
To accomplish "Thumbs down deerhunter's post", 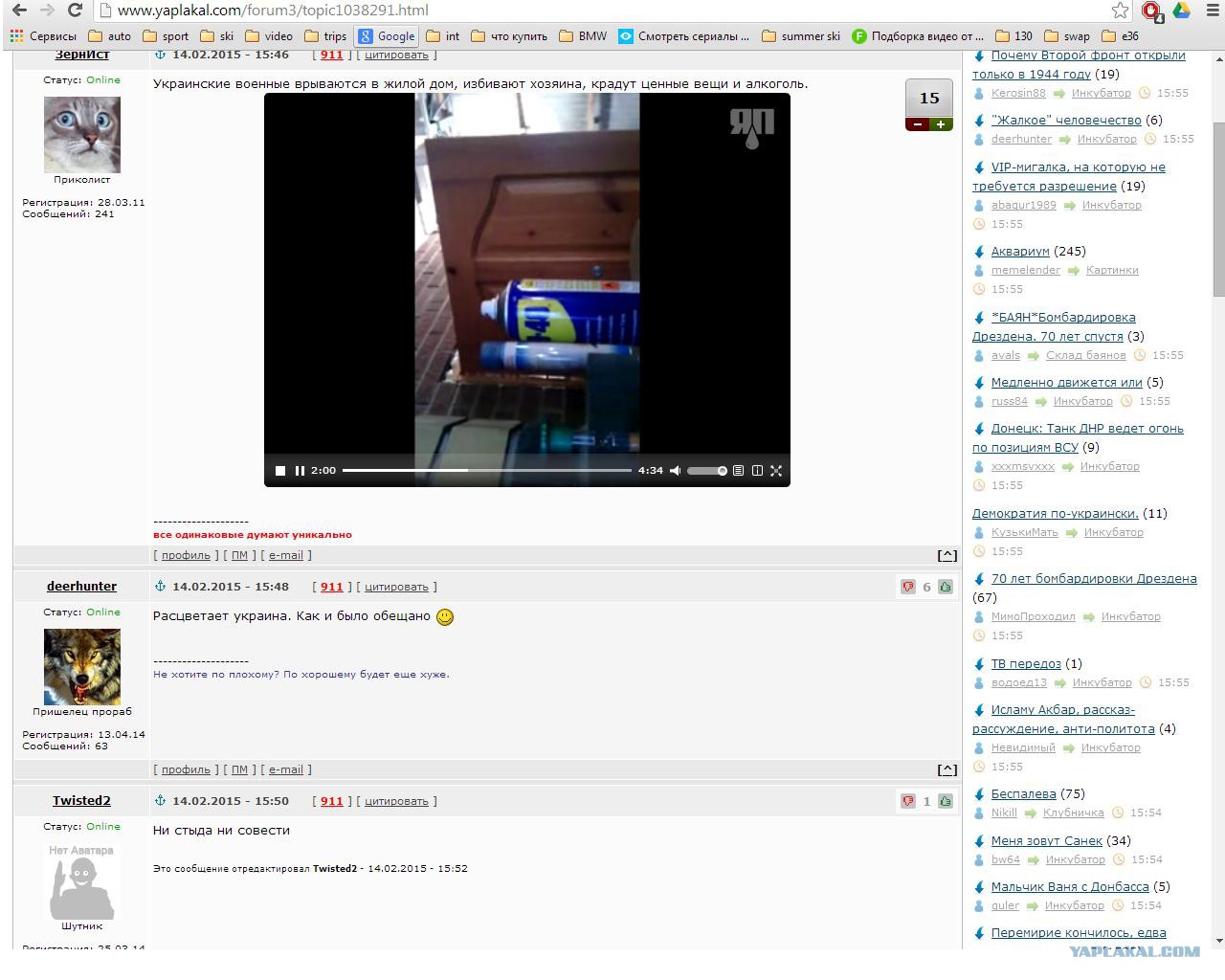I will click(x=908, y=587).
